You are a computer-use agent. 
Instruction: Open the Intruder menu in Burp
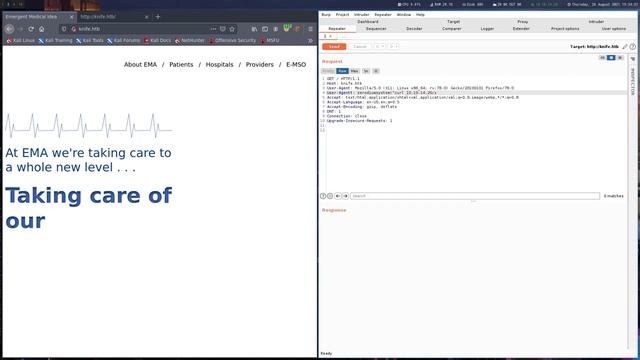point(362,15)
